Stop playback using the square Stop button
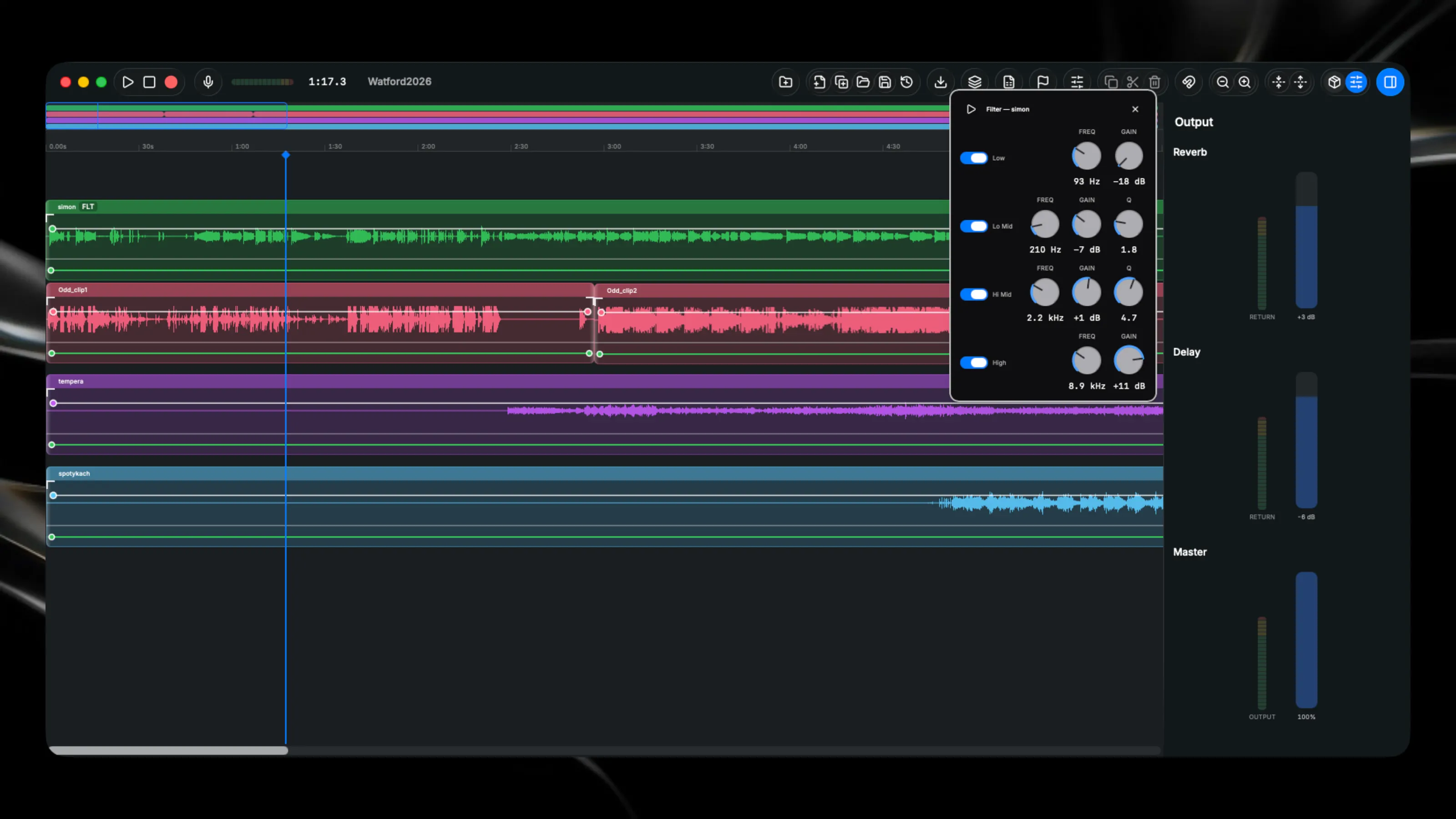The image size is (1456, 819). [x=149, y=82]
